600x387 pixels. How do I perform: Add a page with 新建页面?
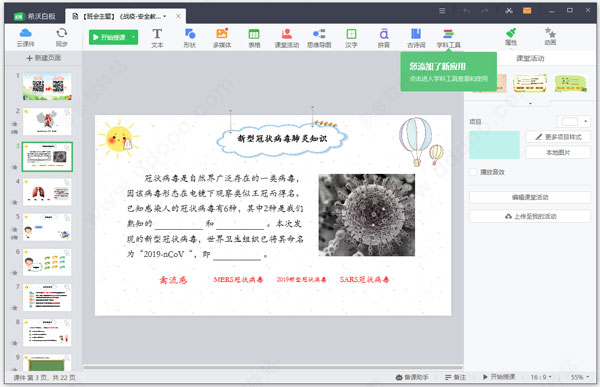tap(43, 58)
